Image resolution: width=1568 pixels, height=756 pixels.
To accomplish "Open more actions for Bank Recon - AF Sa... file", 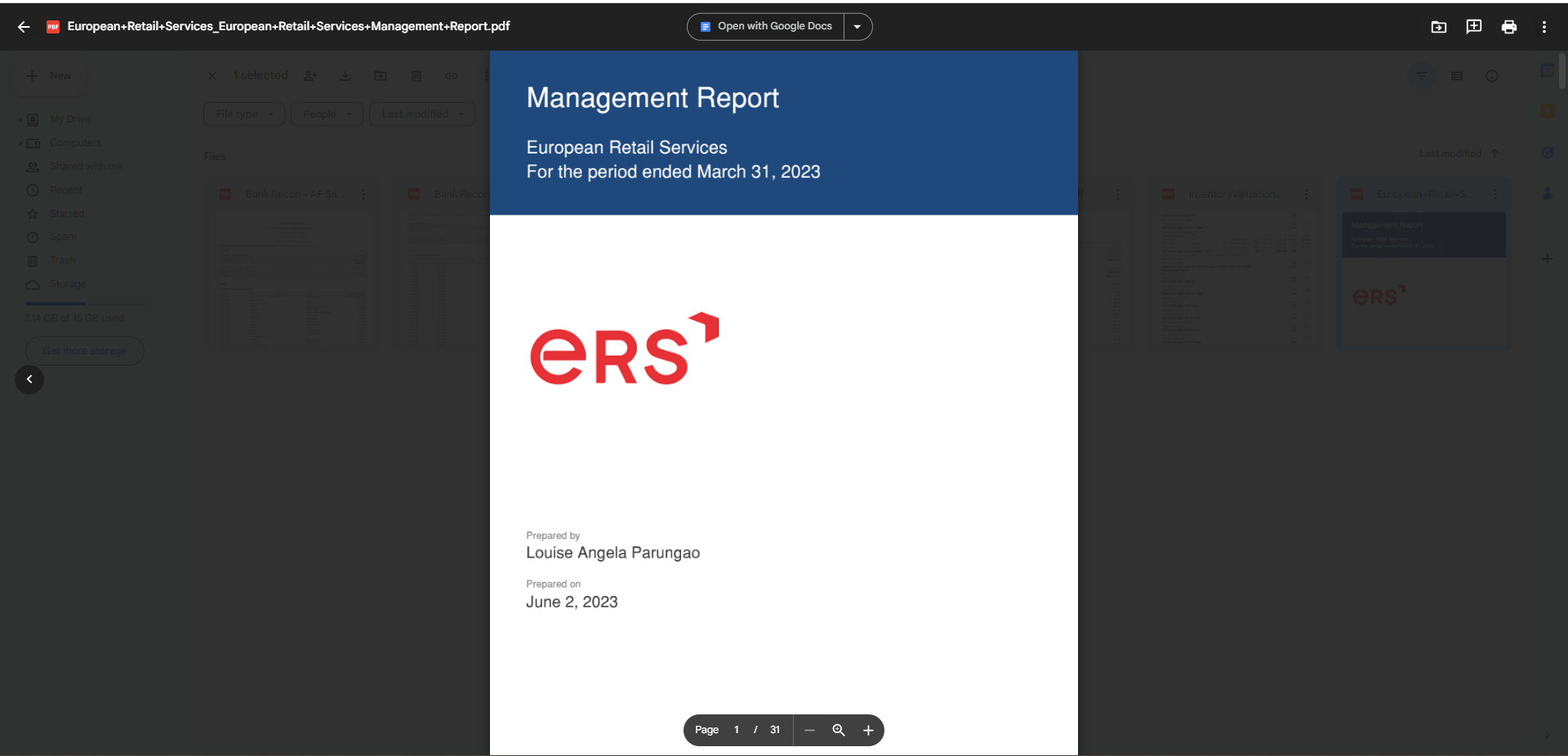I will [x=363, y=194].
